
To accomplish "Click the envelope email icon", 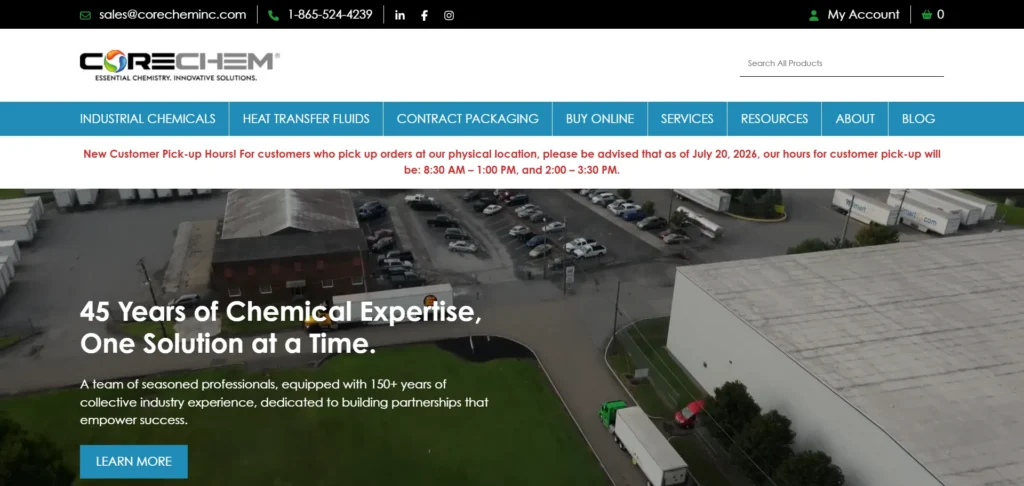I will (x=85, y=15).
